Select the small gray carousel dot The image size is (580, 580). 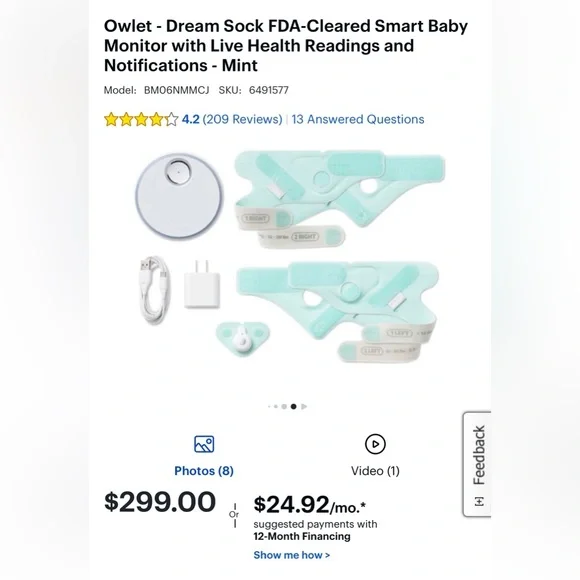coord(276,407)
